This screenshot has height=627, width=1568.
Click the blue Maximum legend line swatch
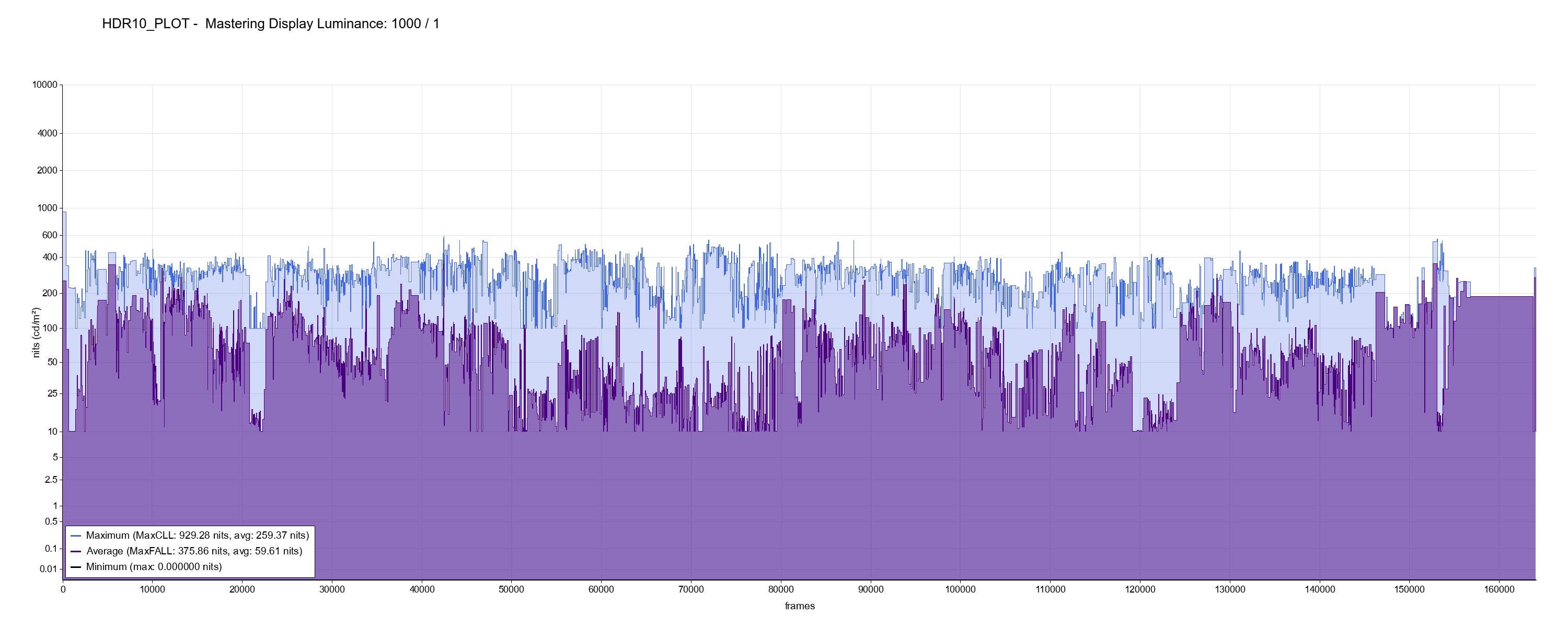(76, 536)
